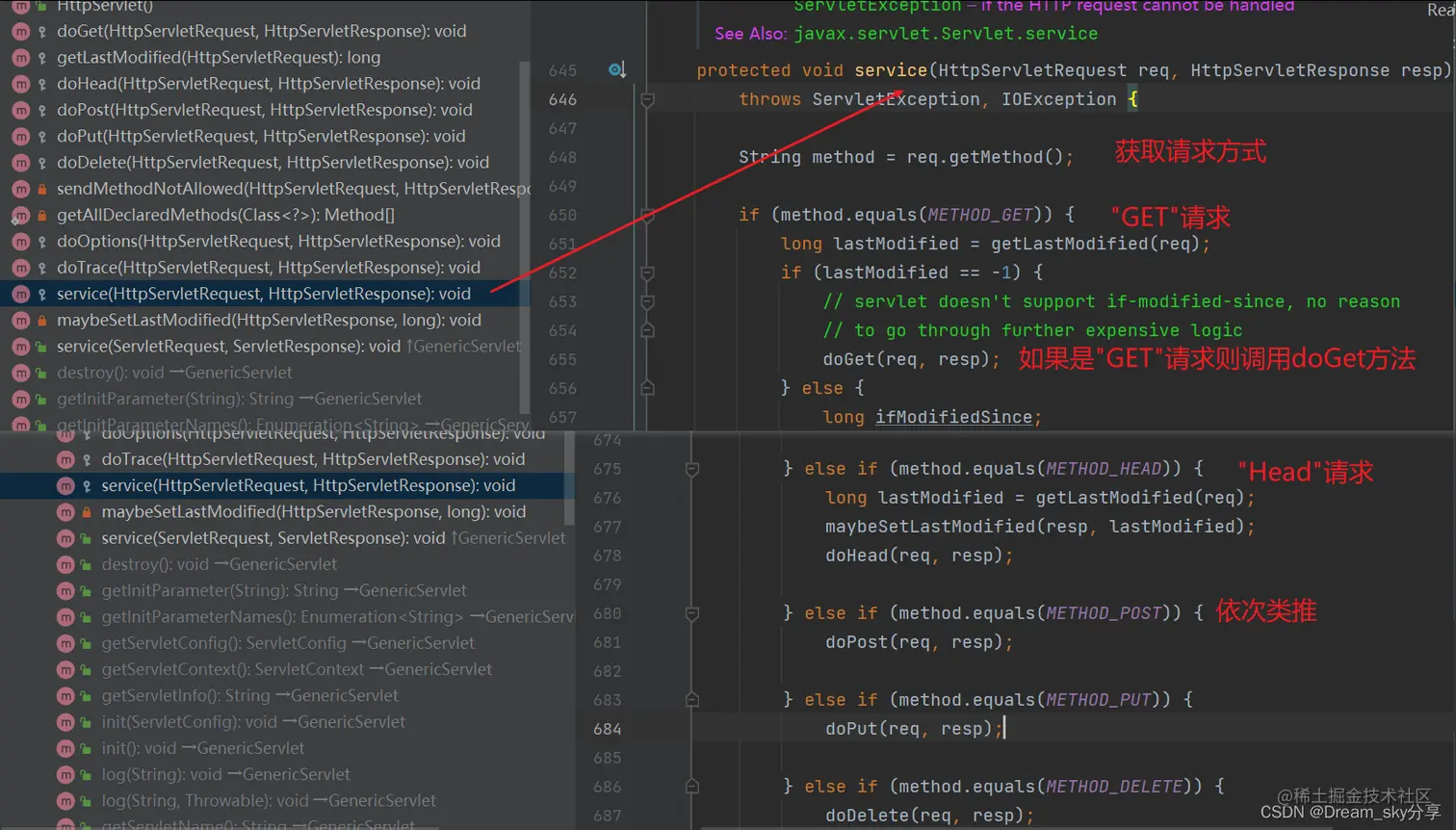Click line number 684 in the gutter
The image size is (1456, 830).
click(x=608, y=729)
